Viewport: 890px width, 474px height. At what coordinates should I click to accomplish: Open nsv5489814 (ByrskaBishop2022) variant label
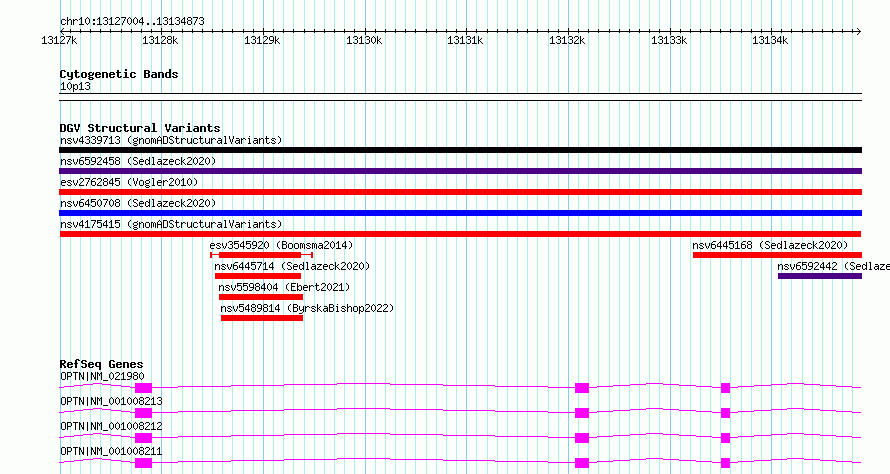click(x=307, y=308)
